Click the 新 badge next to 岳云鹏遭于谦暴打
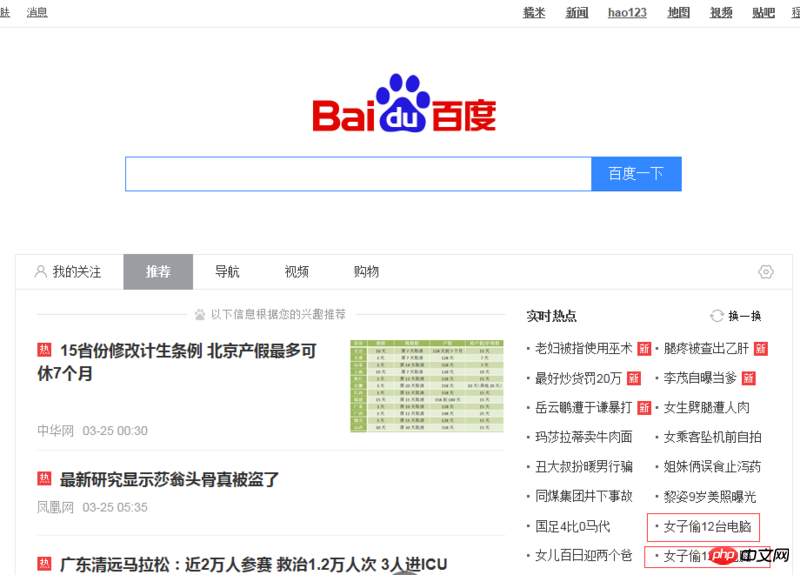This screenshot has height=575, width=800. pyautogui.click(x=644, y=408)
